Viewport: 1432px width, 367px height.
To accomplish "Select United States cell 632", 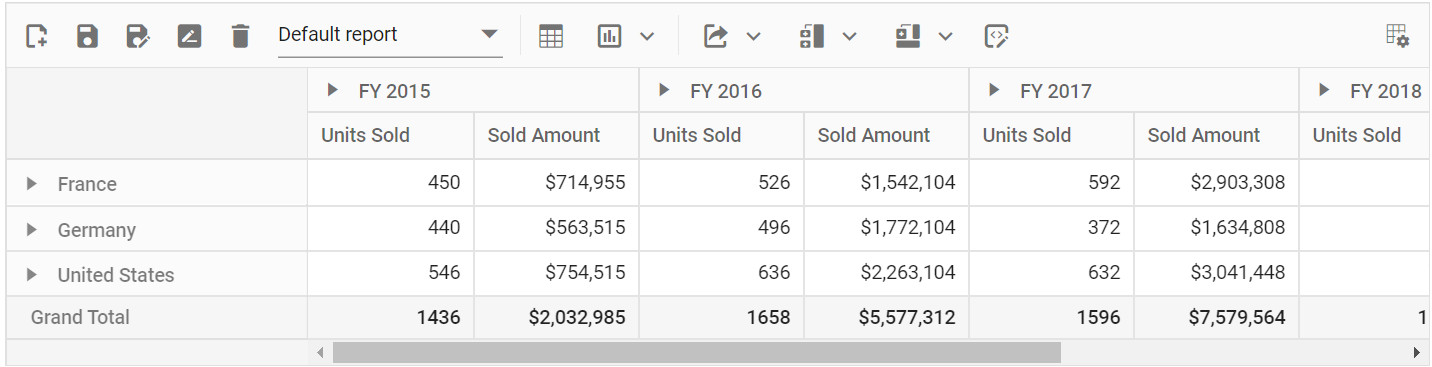I will click(1051, 273).
